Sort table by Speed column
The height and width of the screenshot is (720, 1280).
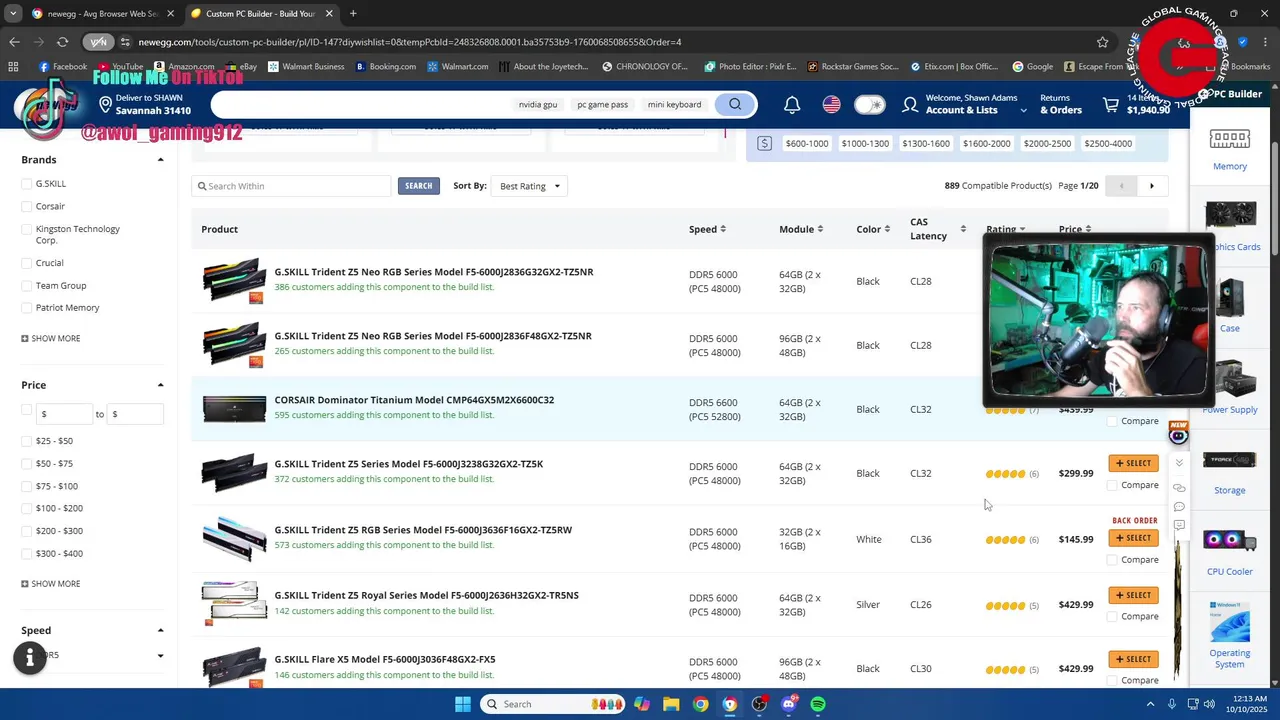(x=707, y=229)
